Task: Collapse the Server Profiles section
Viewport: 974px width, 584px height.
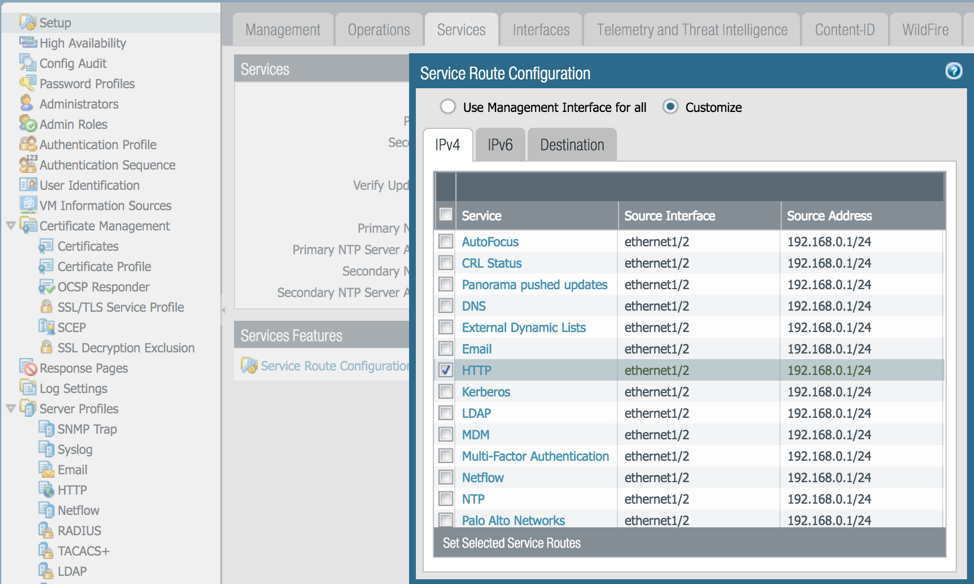Action: click(x=10, y=408)
